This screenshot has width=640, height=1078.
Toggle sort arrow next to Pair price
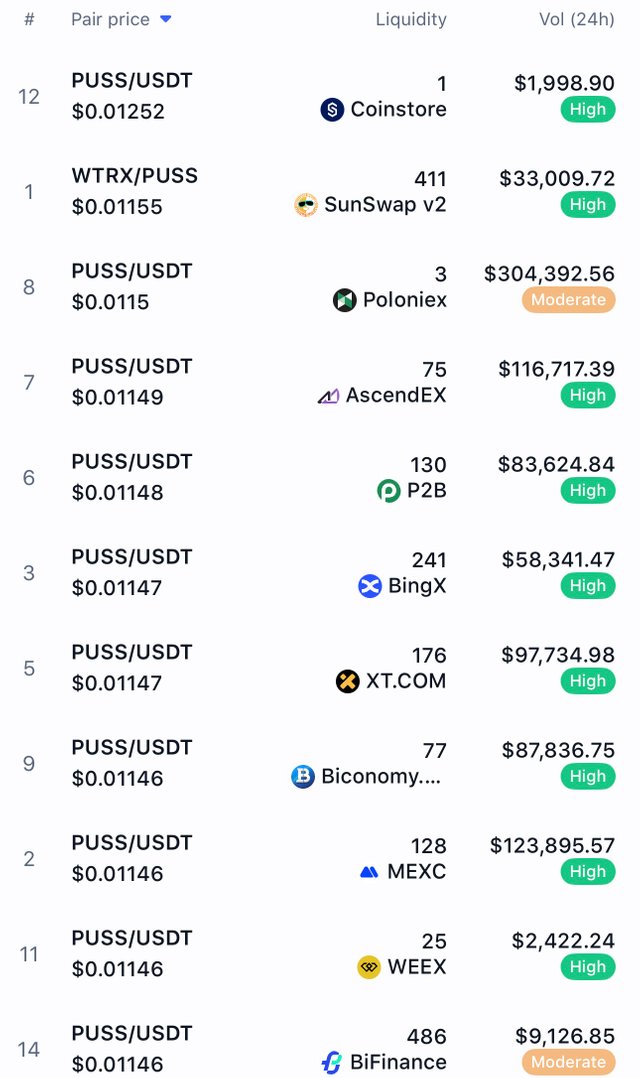pos(165,19)
